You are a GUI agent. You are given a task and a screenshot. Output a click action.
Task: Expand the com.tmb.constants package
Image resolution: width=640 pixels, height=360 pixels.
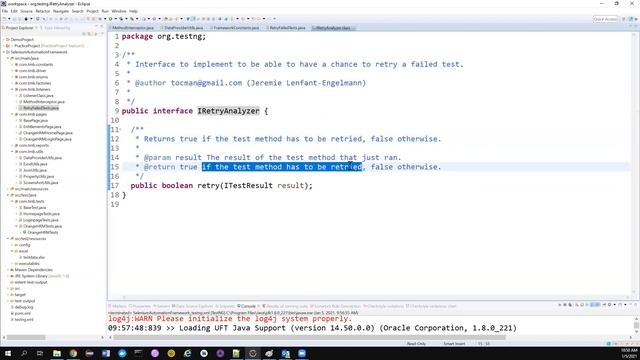point(12,64)
